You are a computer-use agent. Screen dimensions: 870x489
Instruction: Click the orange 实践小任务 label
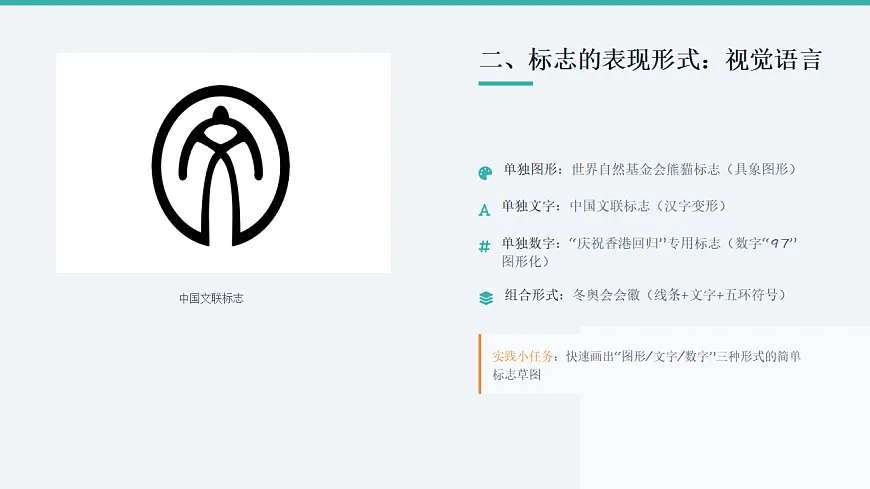point(523,356)
